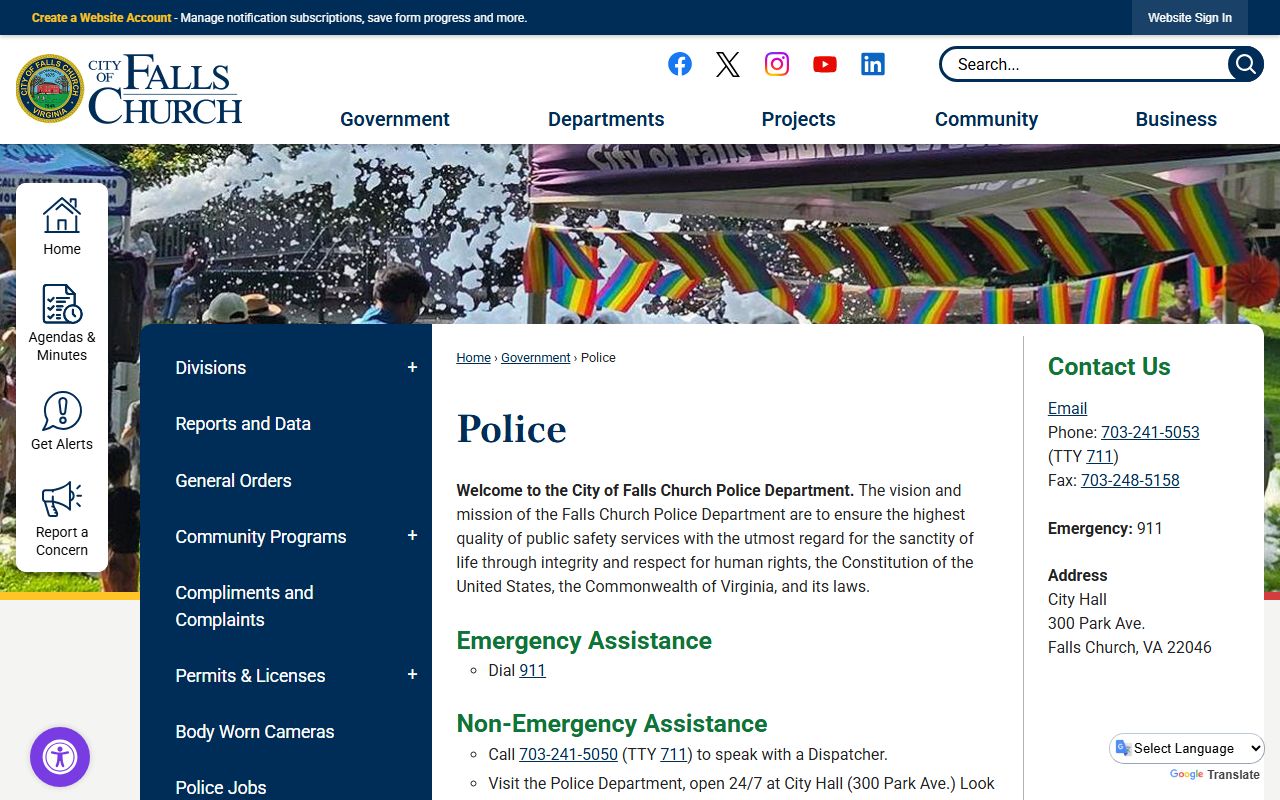Click the Home breadcrumb link
This screenshot has height=800, width=1280.
473,357
